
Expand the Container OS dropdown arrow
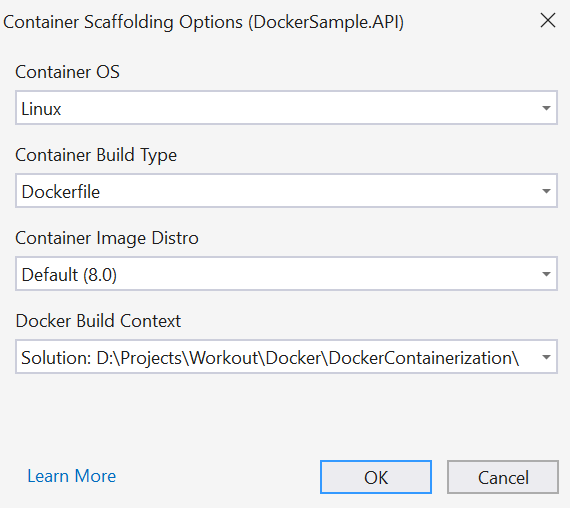[x=546, y=108]
